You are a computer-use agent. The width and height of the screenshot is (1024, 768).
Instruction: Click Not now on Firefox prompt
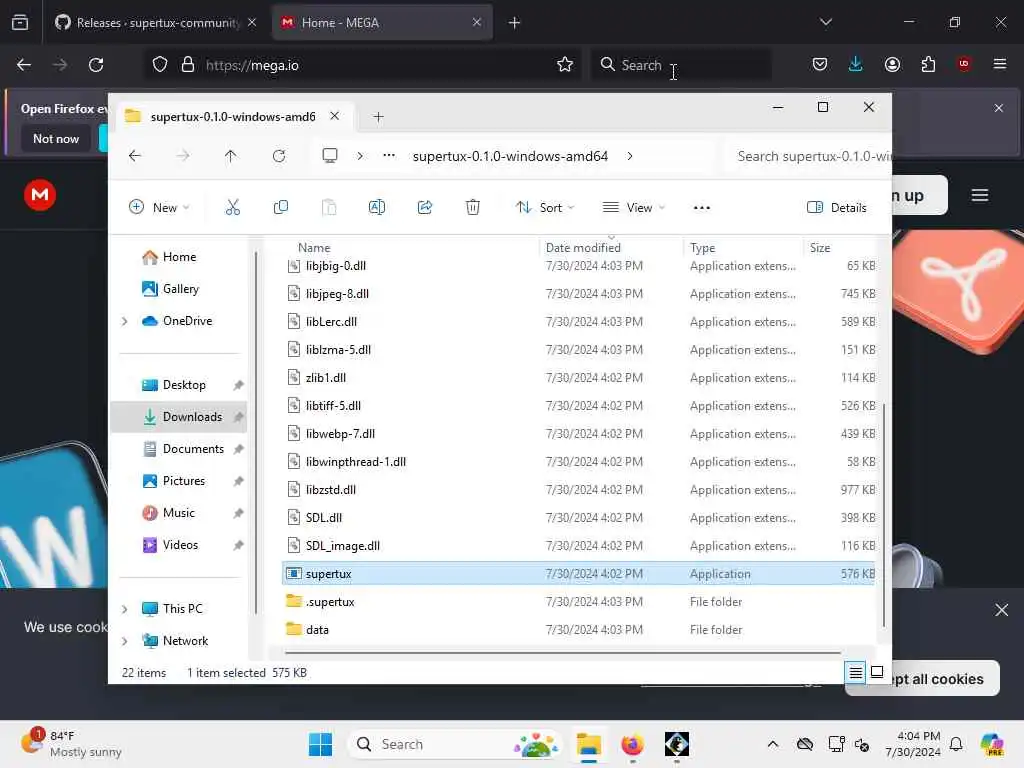56,138
